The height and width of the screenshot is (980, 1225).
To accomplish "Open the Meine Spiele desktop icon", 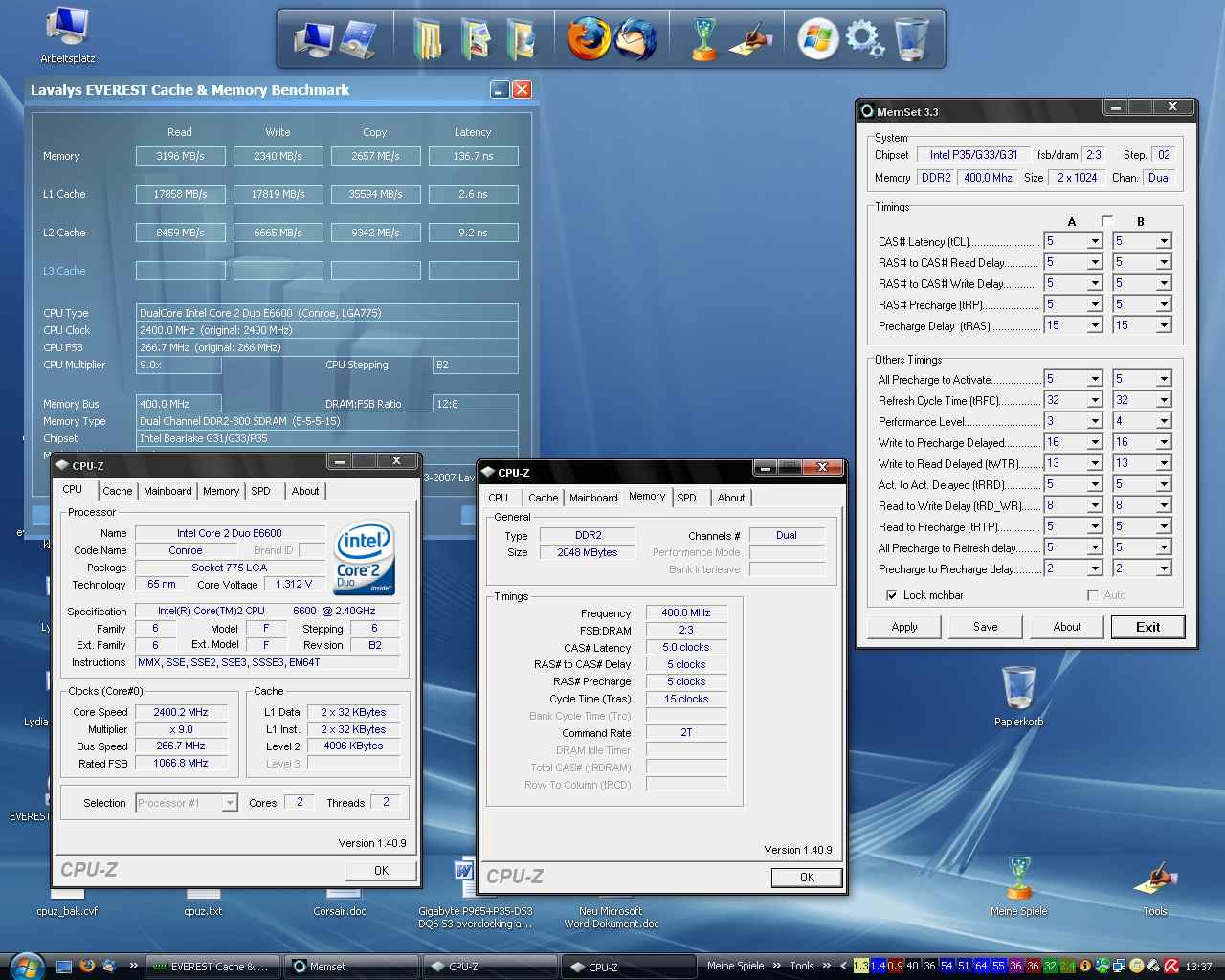I will pyautogui.click(x=1019, y=886).
